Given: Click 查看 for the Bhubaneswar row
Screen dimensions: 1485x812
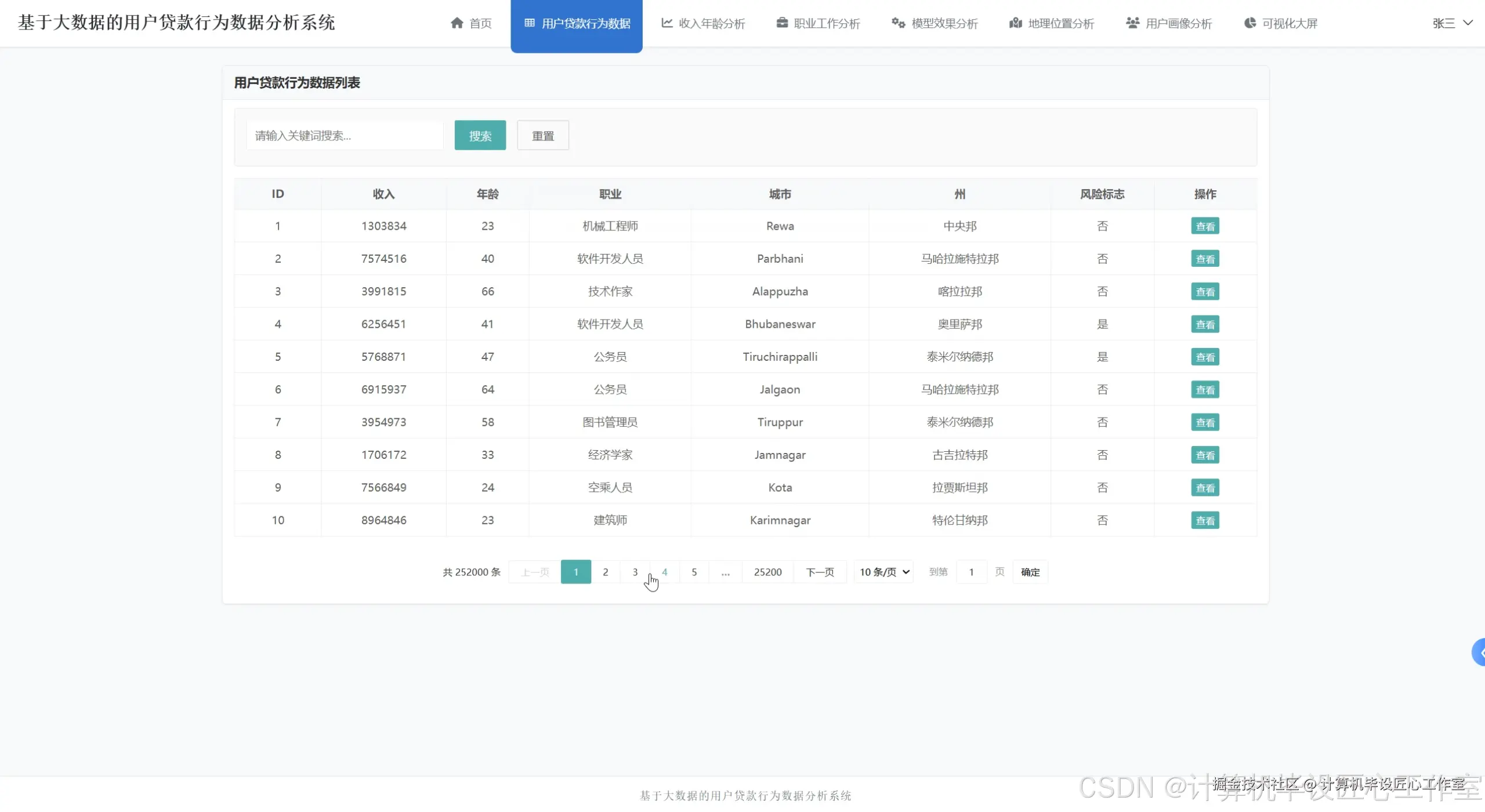Looking at the screenshot, I should click(1205, 324).
